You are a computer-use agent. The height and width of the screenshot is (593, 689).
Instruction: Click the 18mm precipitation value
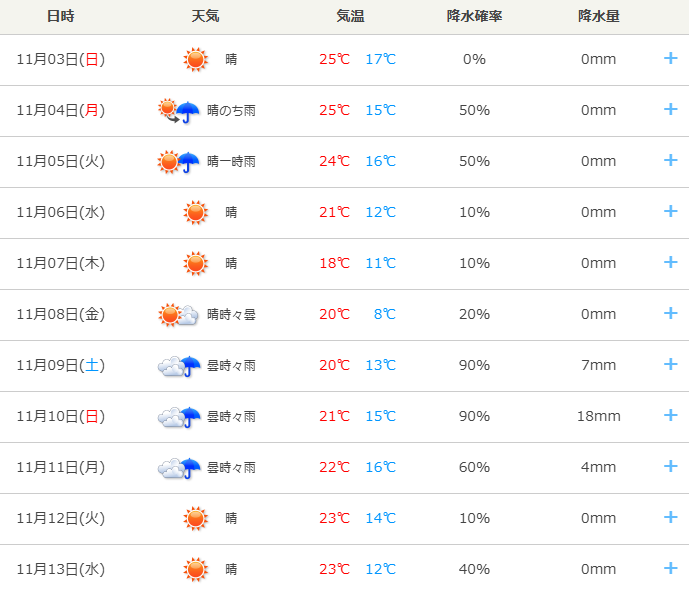598,416
